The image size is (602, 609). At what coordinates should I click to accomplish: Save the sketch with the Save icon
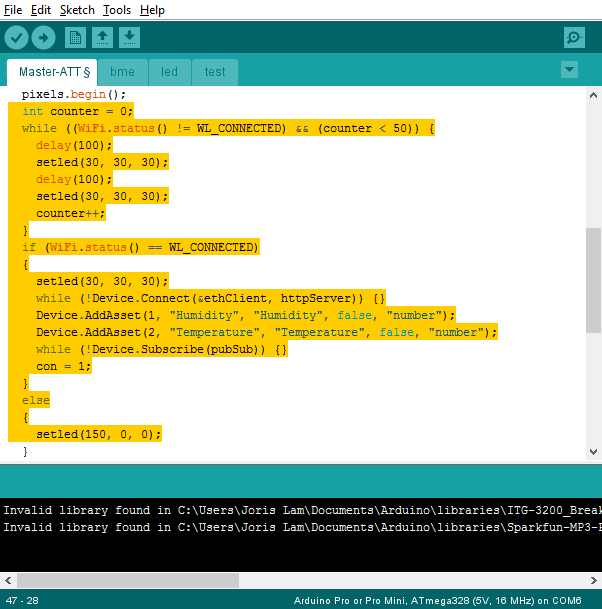click(x=129, y=38)
